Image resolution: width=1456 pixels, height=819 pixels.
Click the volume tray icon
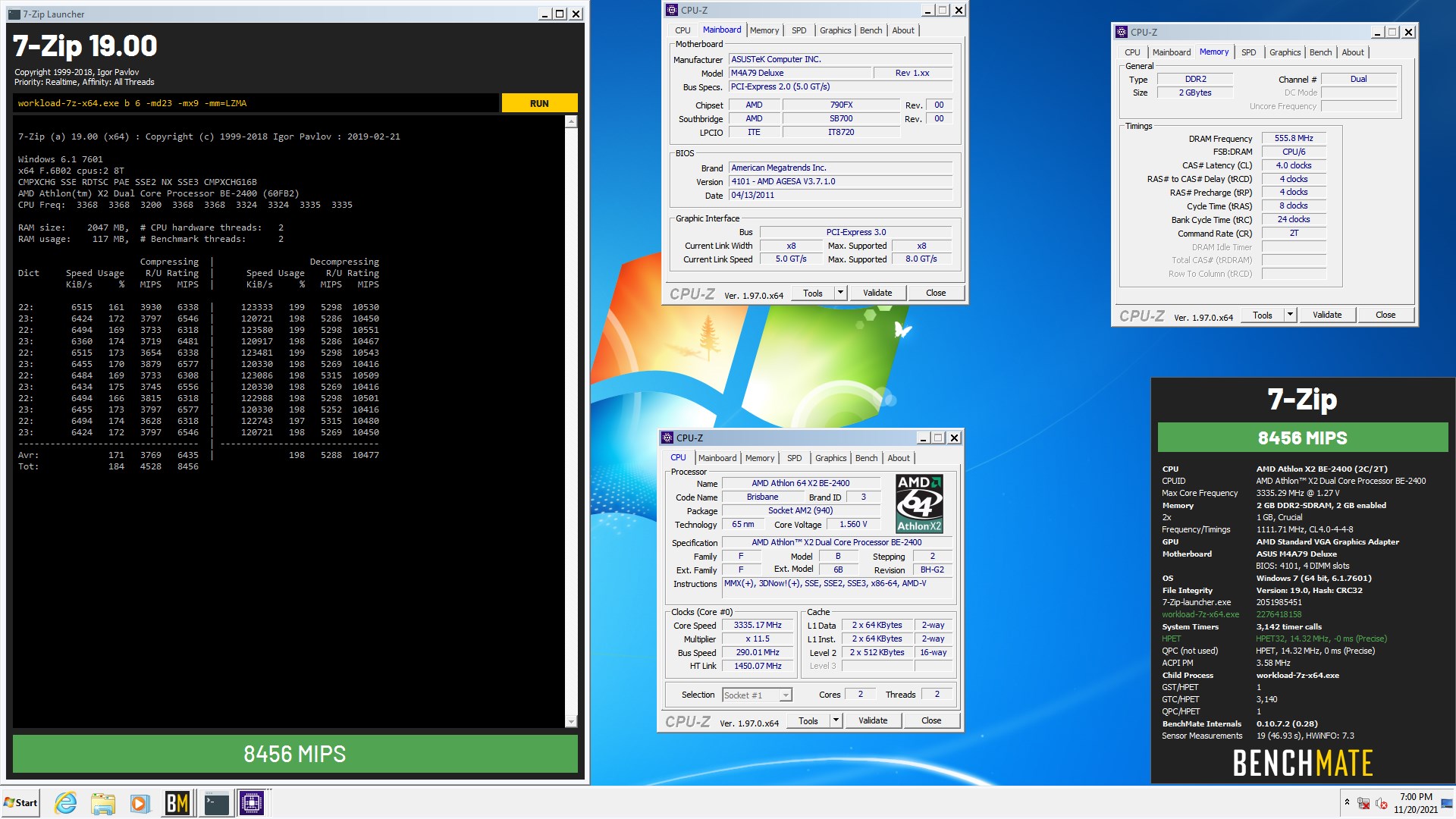(x=1381, y=803)
